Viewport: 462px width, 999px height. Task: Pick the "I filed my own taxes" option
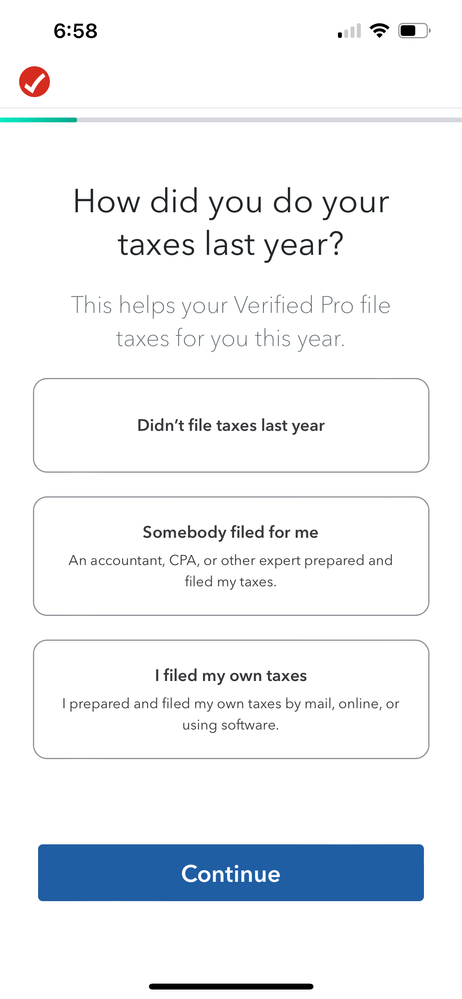[x=231, y=699]
